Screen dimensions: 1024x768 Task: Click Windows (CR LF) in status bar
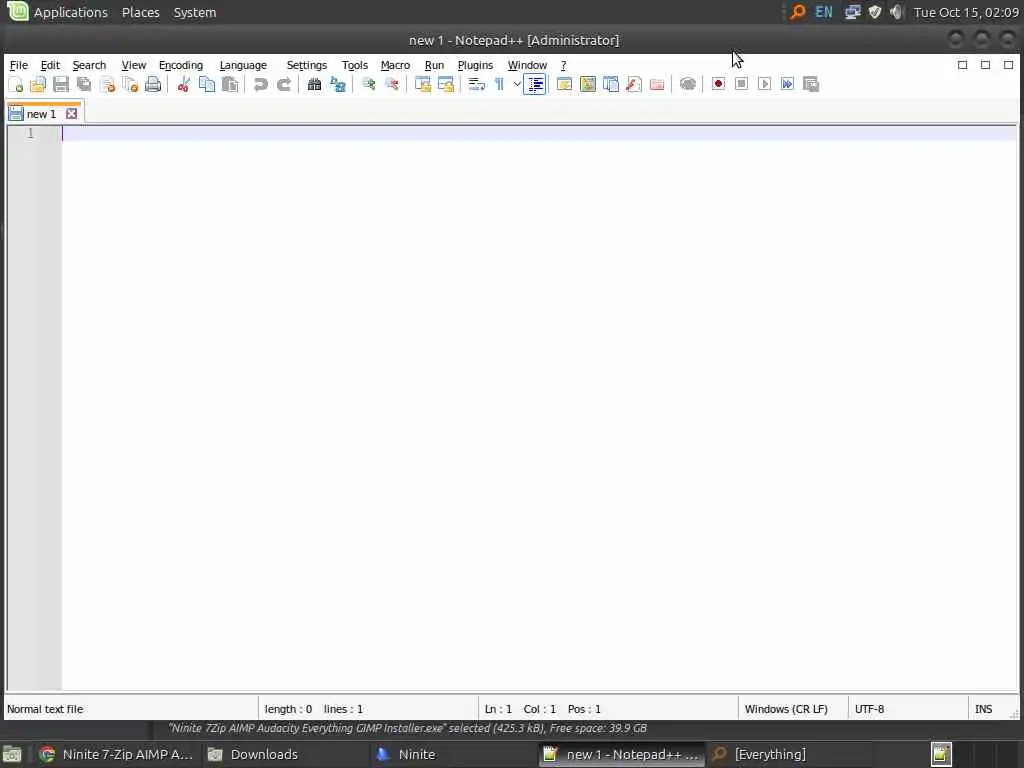point(786,709)
